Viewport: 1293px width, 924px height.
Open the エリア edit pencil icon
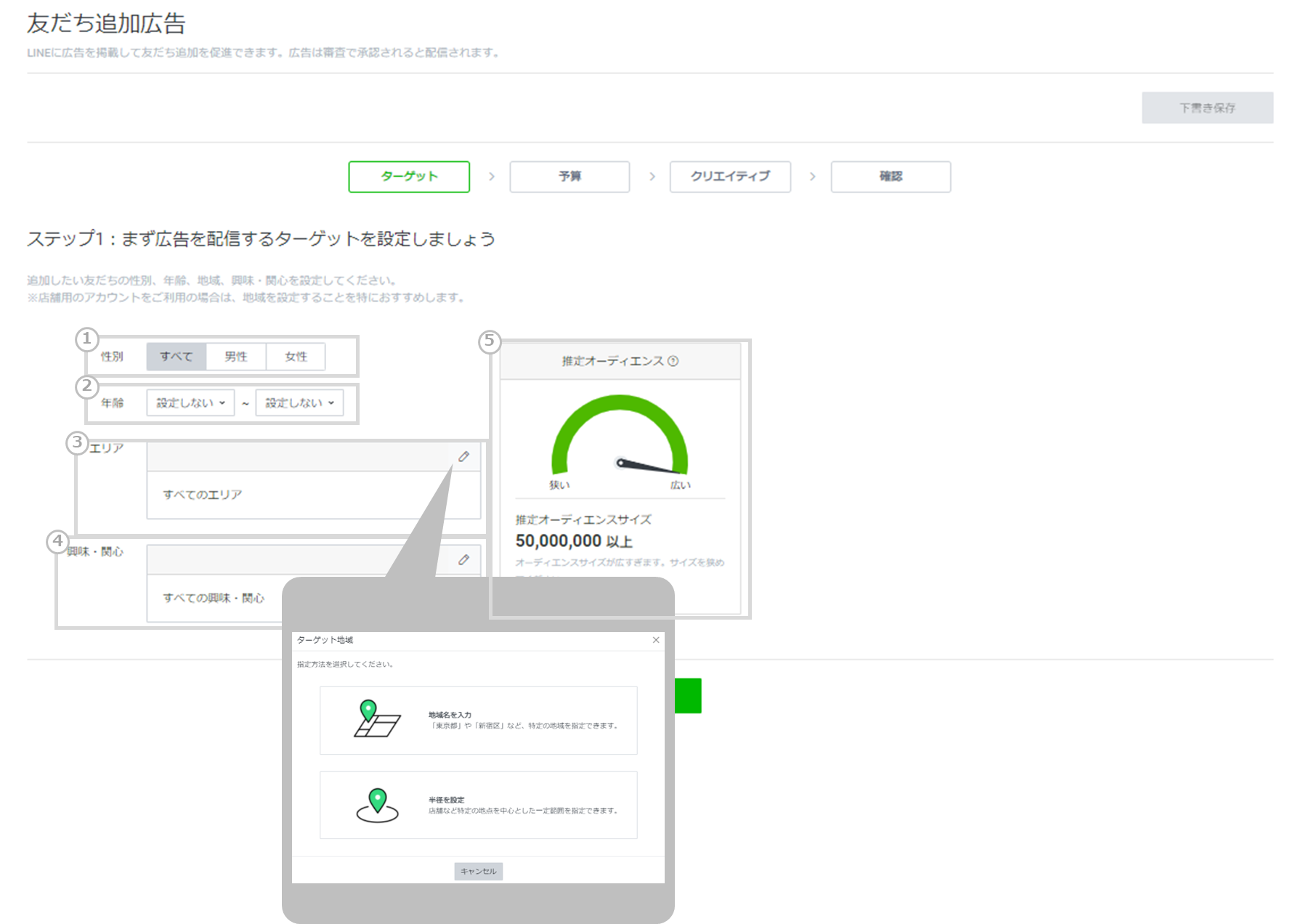[x=465, y=456]
